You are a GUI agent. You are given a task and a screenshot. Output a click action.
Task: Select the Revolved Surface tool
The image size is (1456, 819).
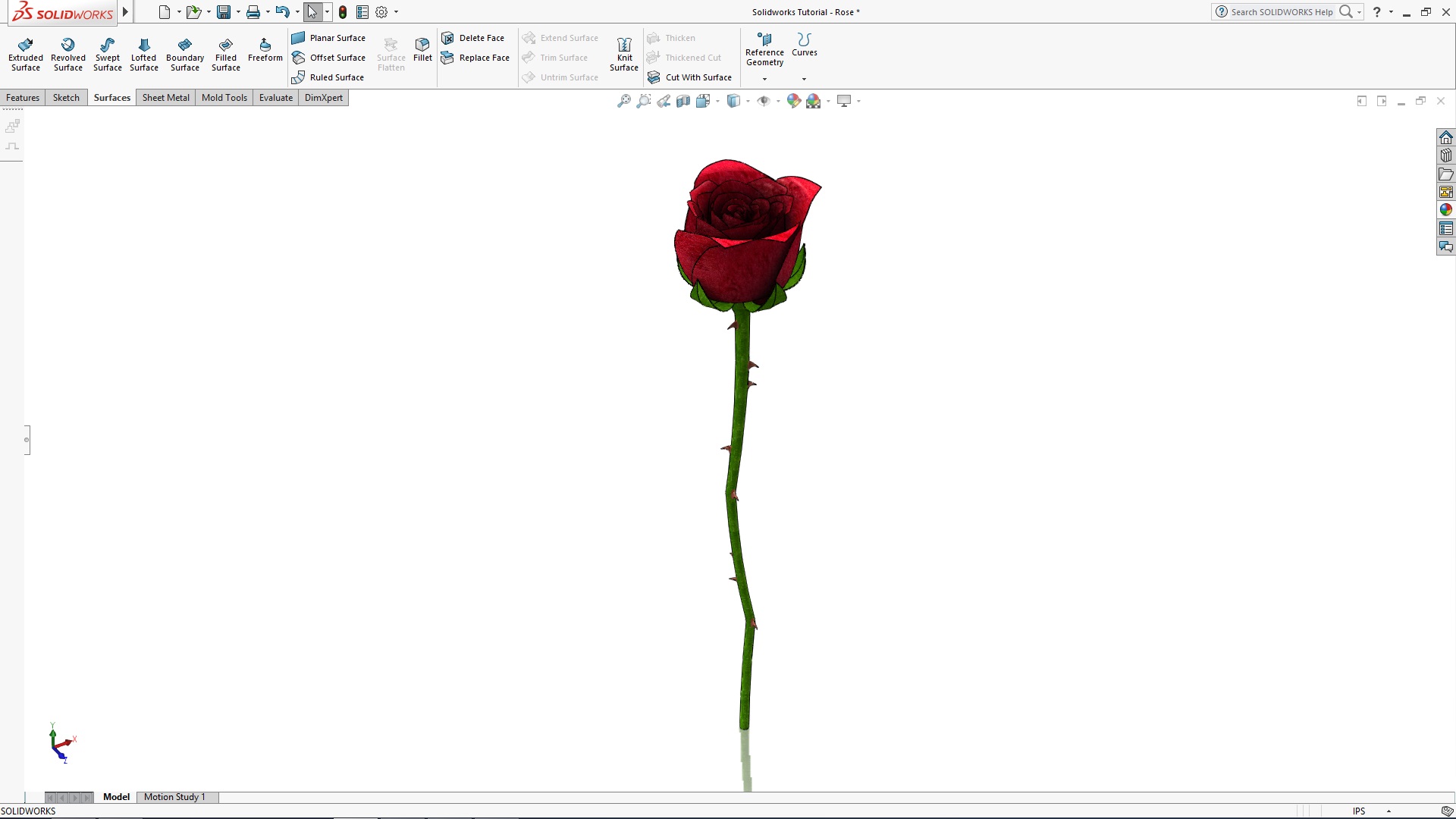tap(67, 53)
